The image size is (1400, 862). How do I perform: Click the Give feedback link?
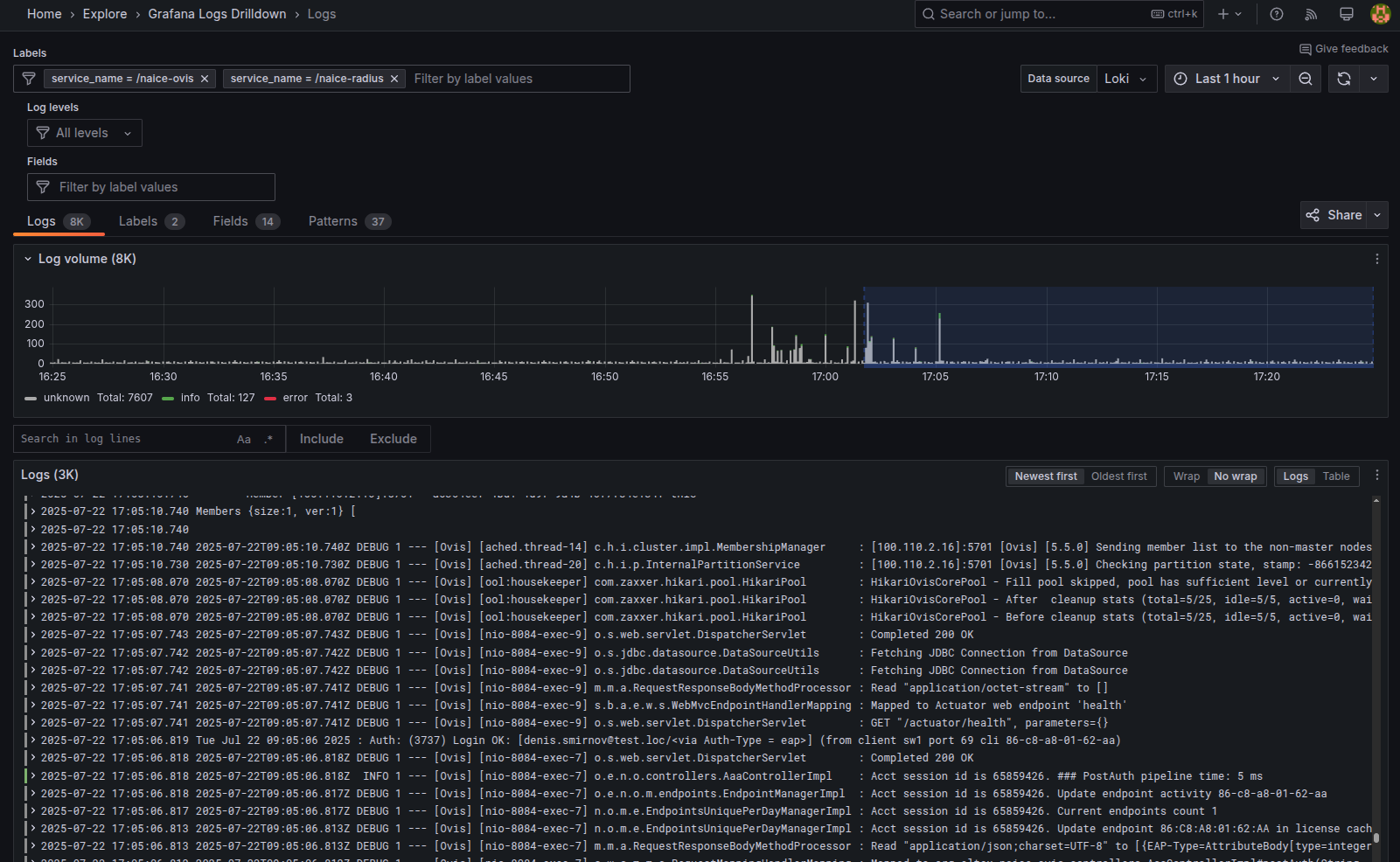(1343, 49)
